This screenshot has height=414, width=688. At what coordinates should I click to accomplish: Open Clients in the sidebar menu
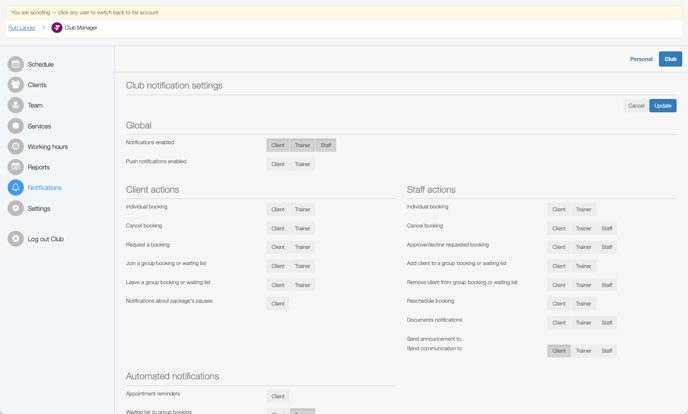[37, 85]
